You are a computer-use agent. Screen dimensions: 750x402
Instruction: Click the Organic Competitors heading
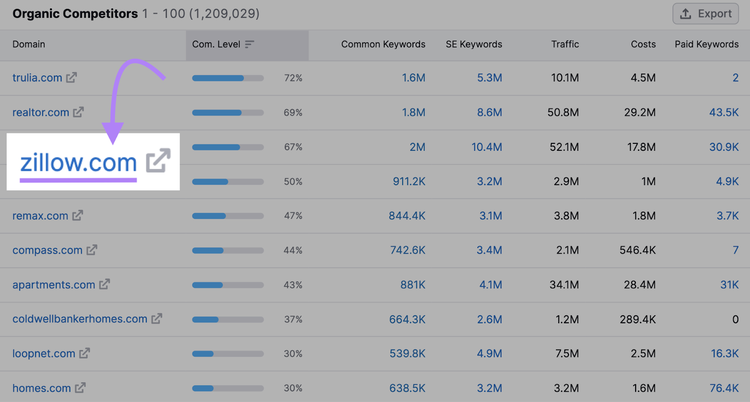click(x=75, y=13)
